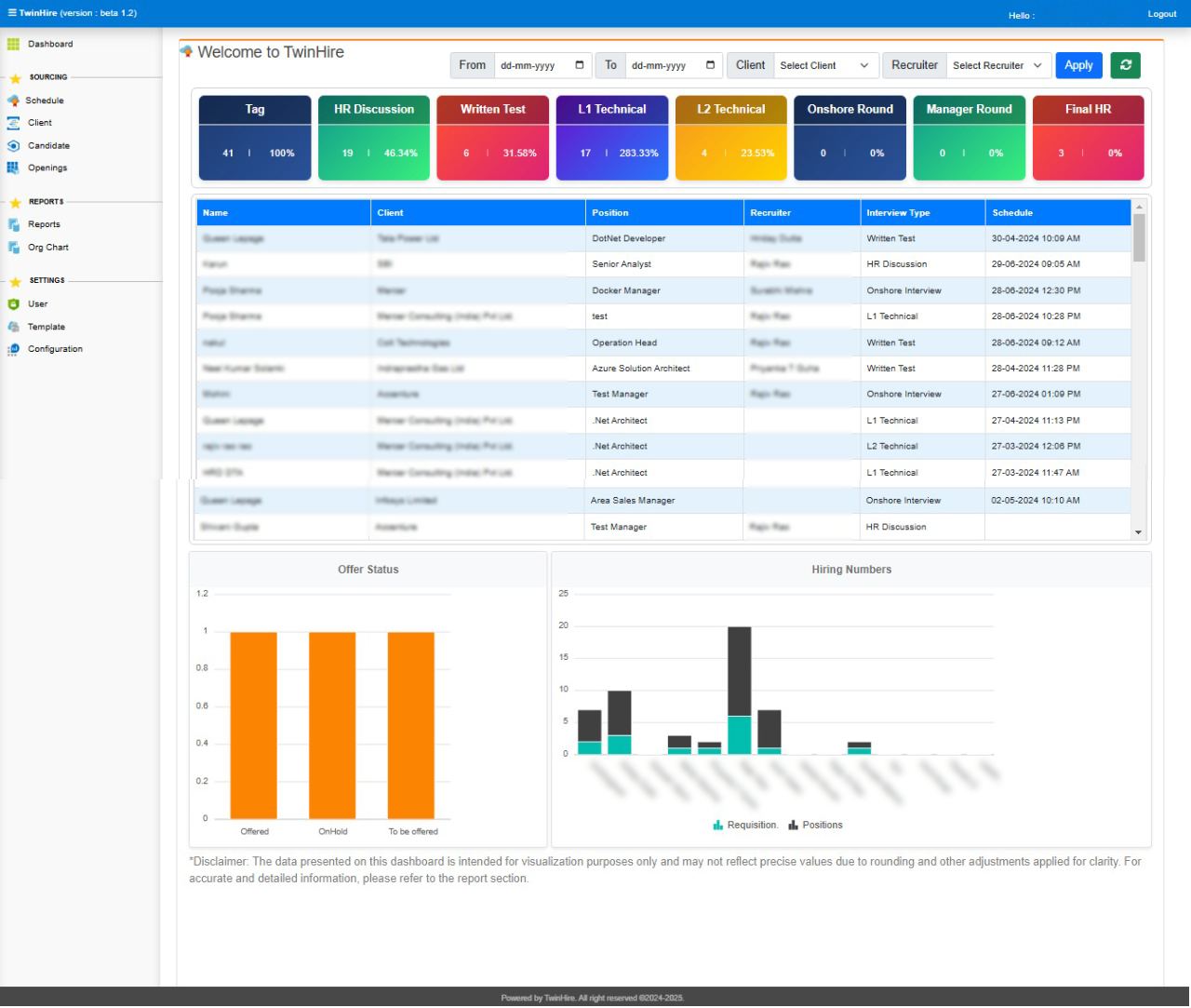Toggle Requisition series in Hiring Numbers legend
The width and height of the screenshot is (1191, 1008).
(745, 825)
